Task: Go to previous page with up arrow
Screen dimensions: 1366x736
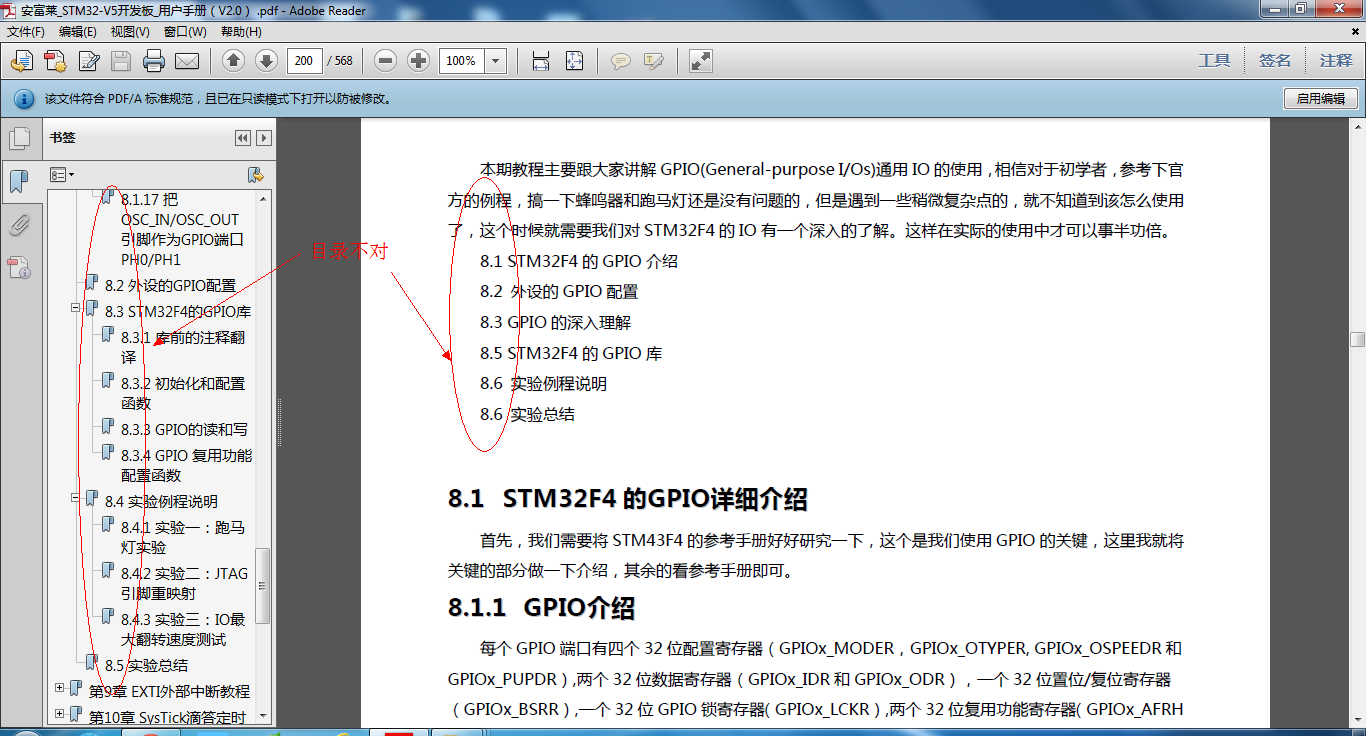Action: point(233,61)
